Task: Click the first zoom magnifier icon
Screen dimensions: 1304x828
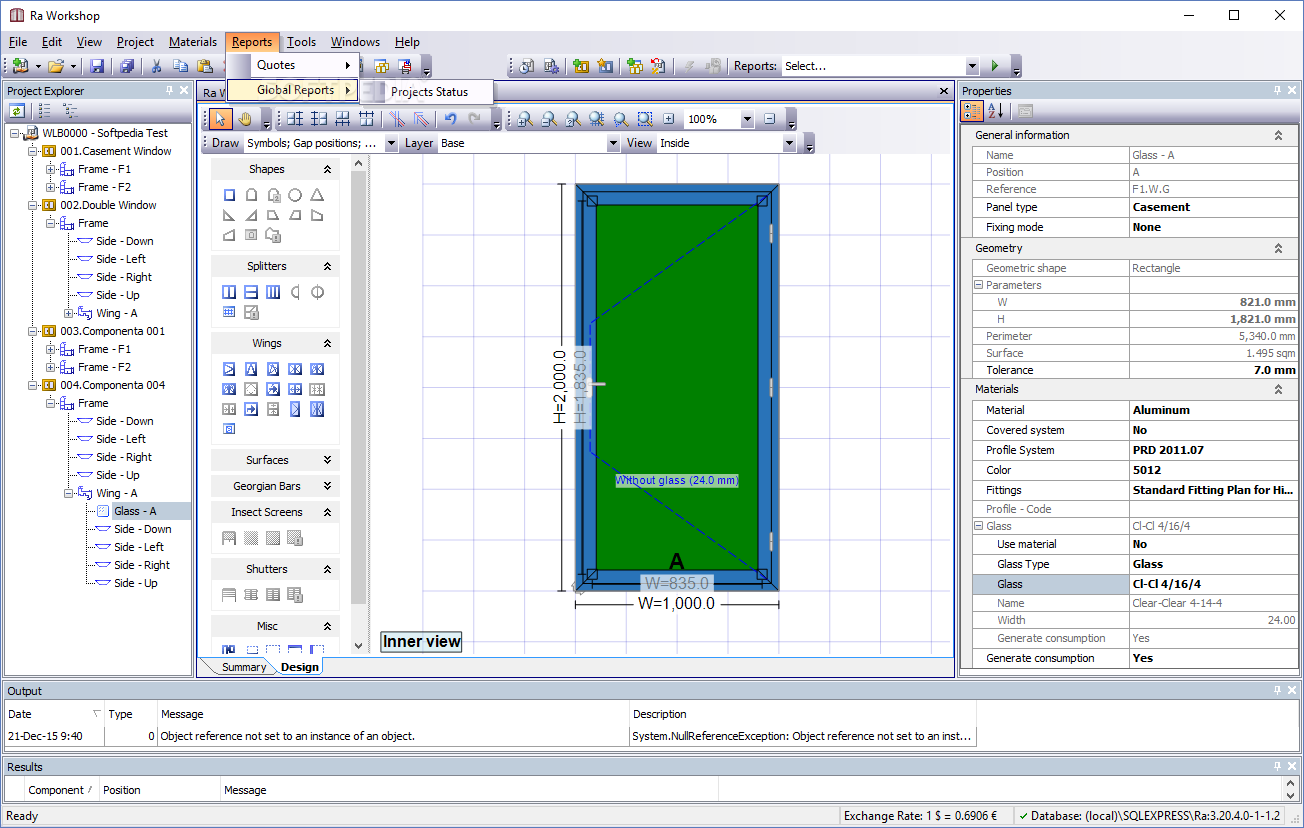Action: (524, 119)
